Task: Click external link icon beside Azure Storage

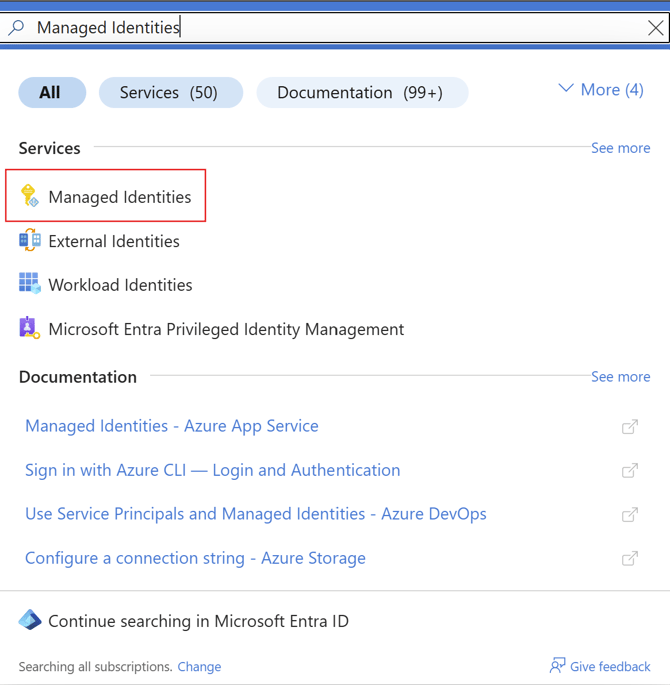Action: click(x=630, y=559)
